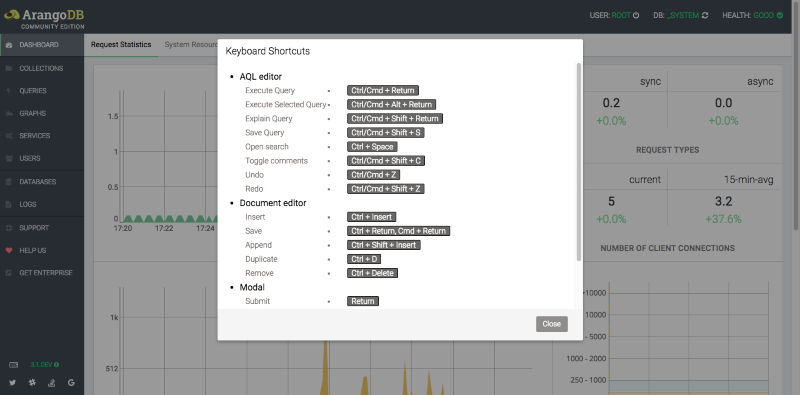Click the Ctrl + Insert shortcut badge

click(371, 217)
